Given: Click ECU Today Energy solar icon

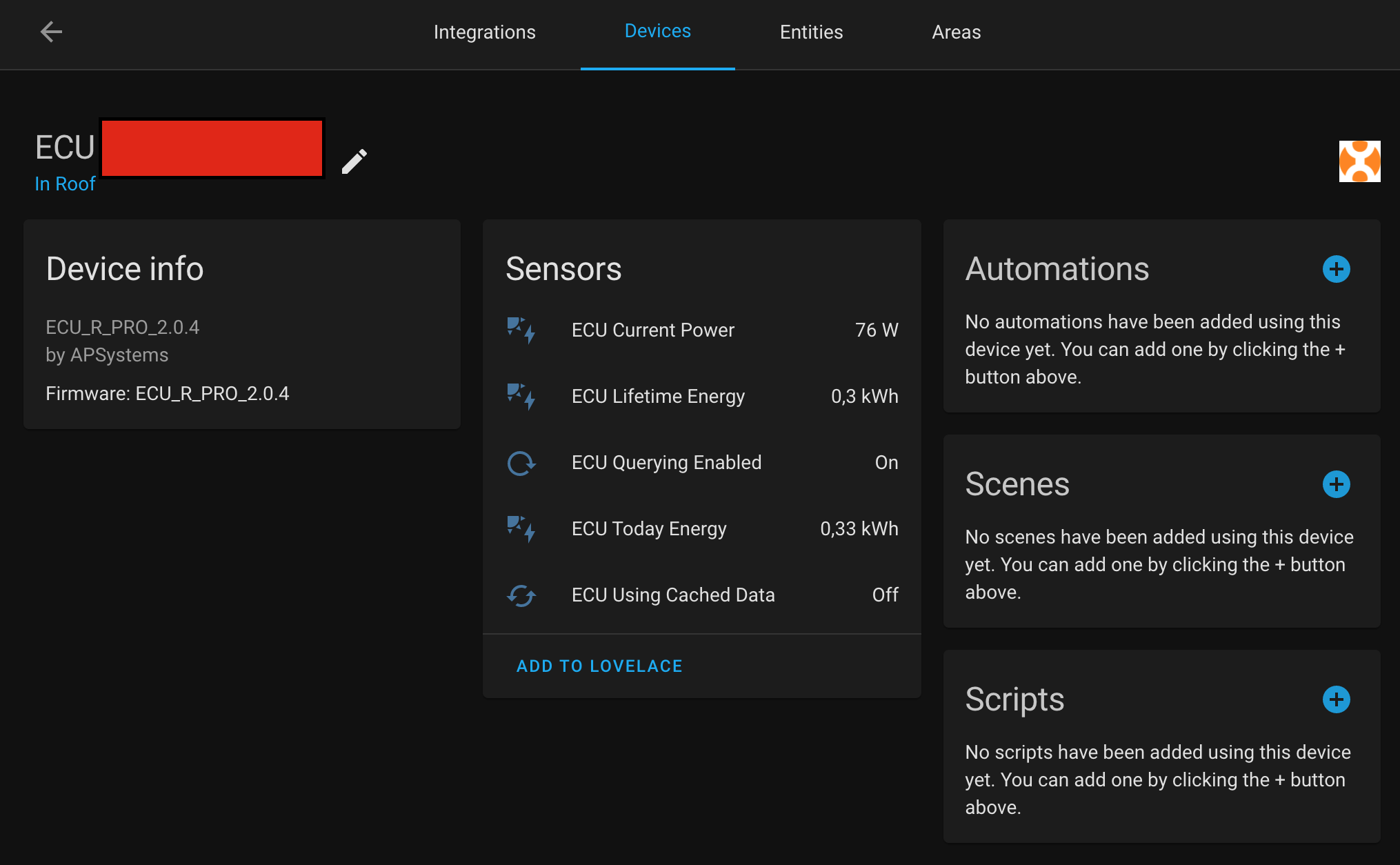Looking at the screenshot, I should tap(521, 529).
